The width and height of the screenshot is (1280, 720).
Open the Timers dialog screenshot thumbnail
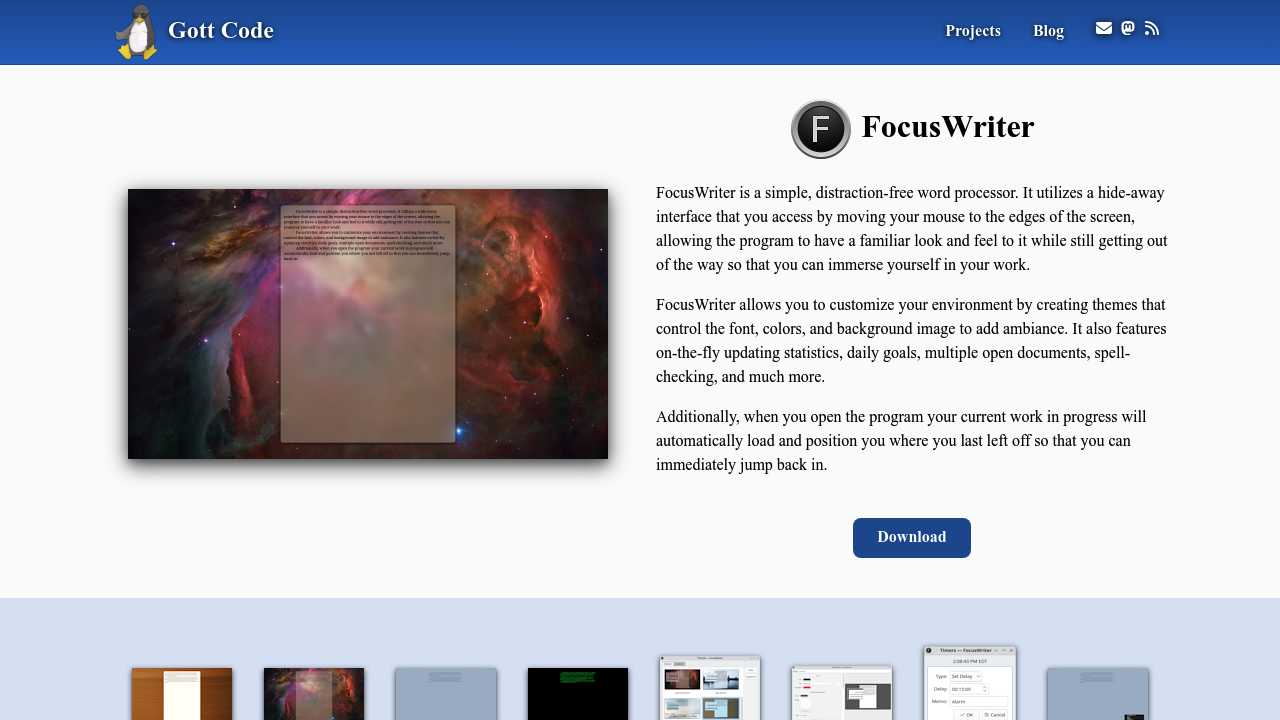tap(970, 684)
